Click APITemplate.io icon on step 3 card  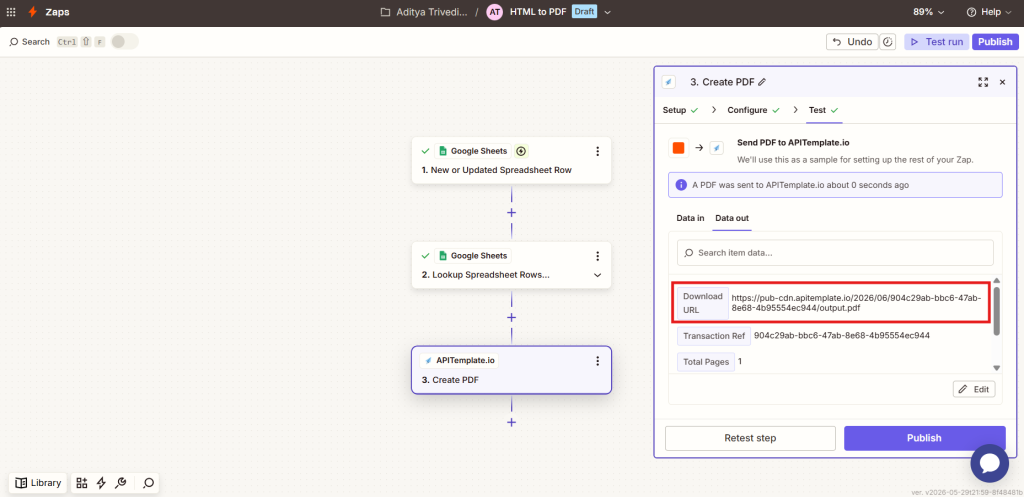428,361
